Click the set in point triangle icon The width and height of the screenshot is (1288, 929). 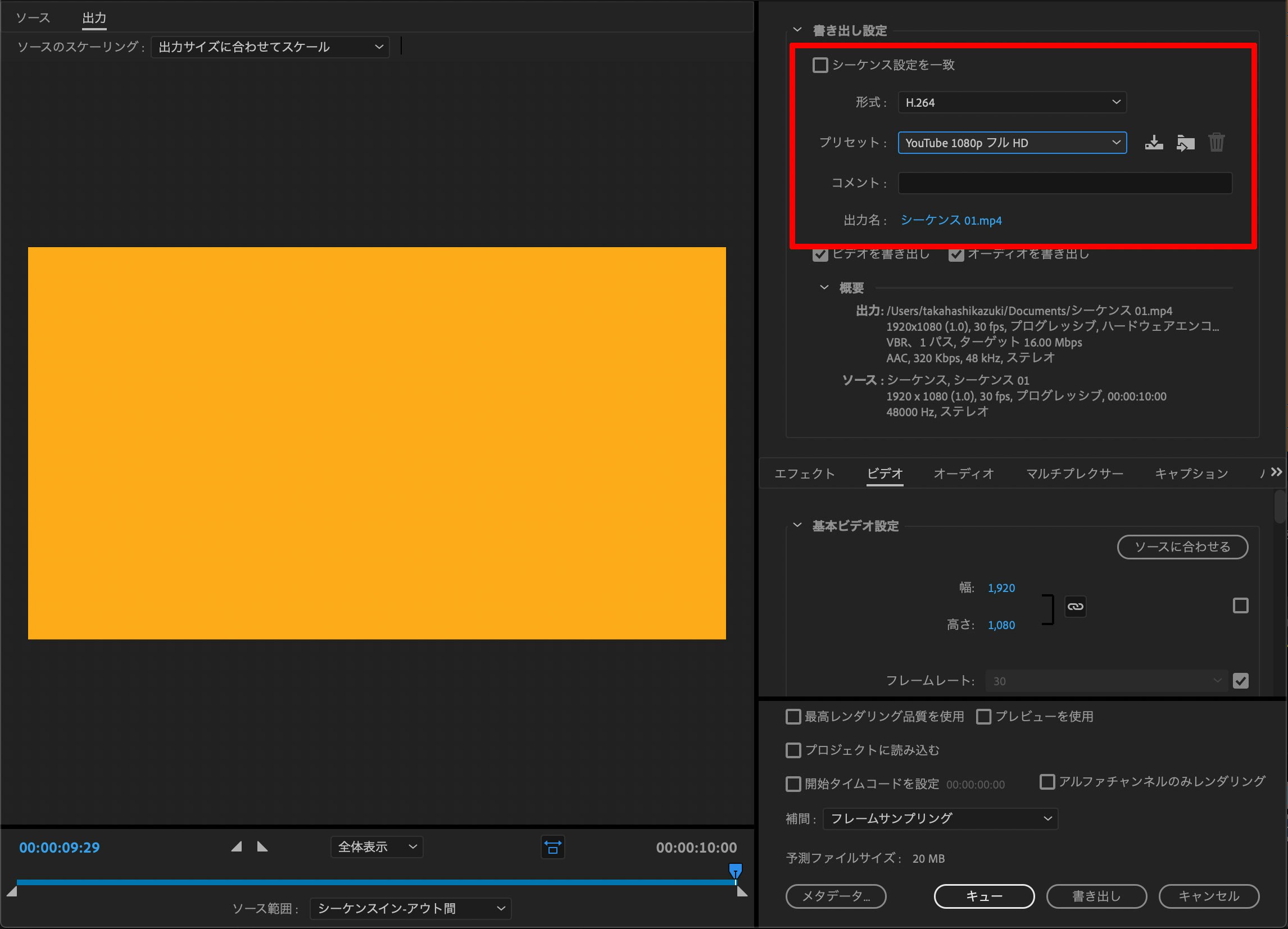point(237,846)
